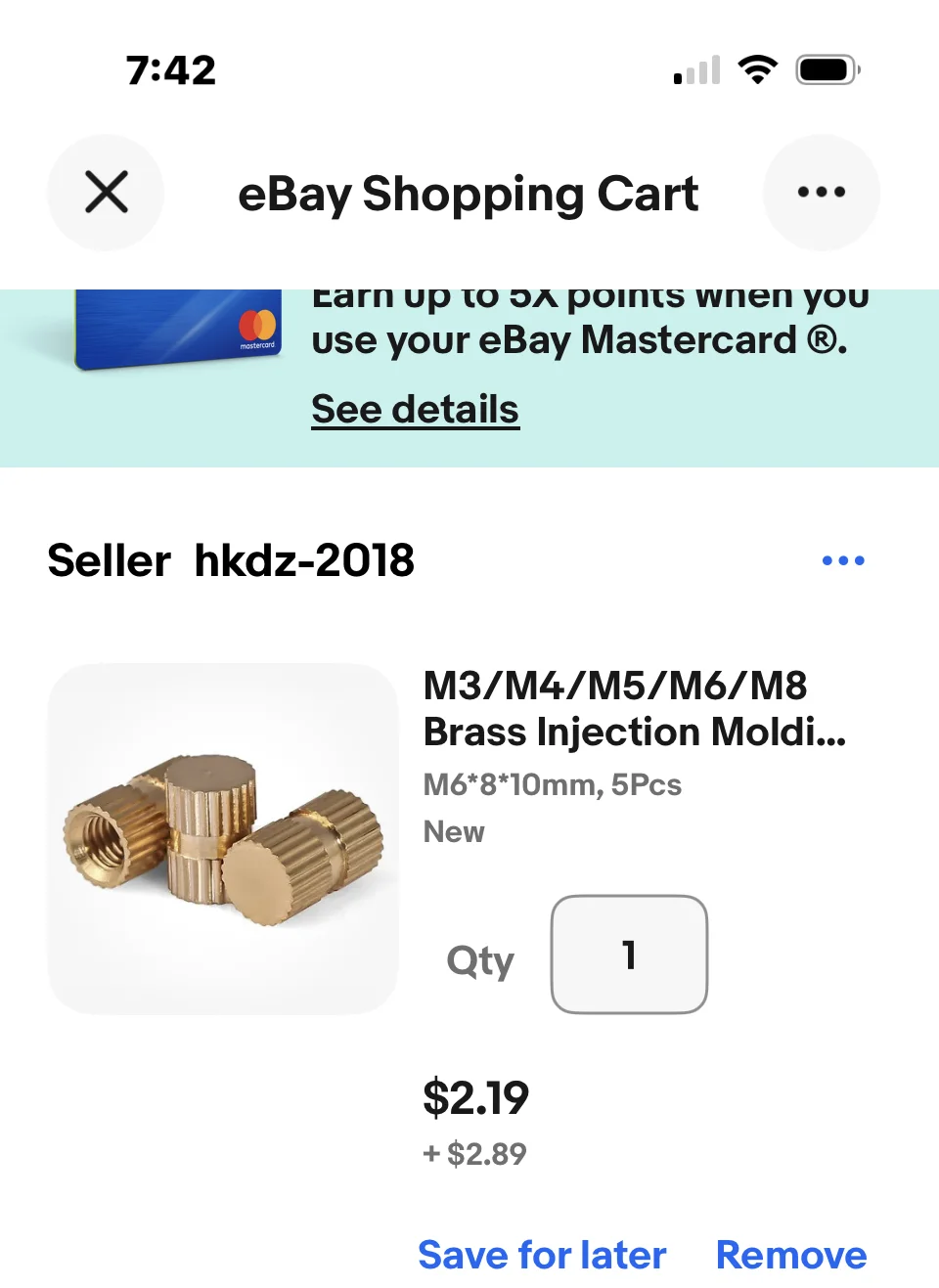939x1288 pixels.
Task: Tap the cellular signal bars icon
Action: tap(697, 70)
